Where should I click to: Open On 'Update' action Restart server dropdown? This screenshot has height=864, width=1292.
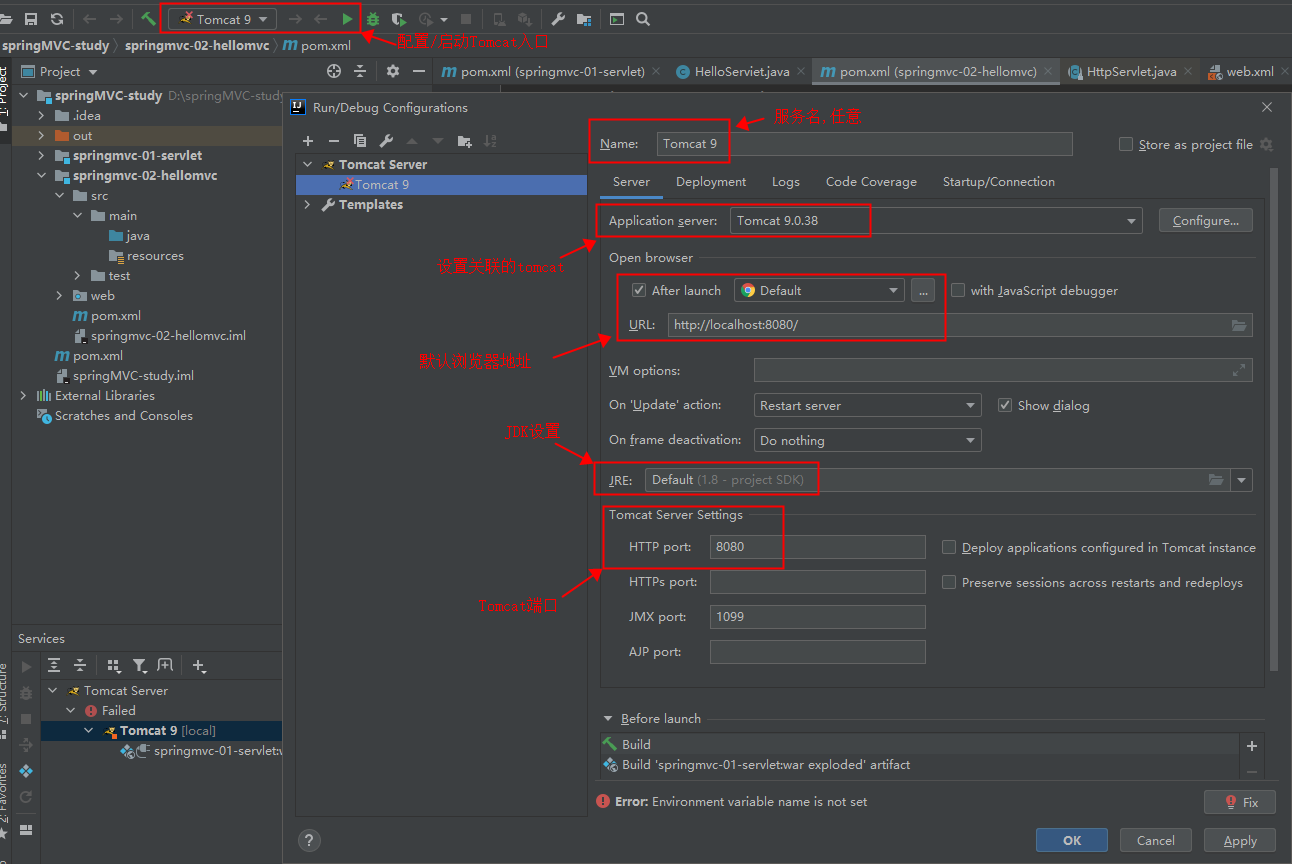pos(867,405)
